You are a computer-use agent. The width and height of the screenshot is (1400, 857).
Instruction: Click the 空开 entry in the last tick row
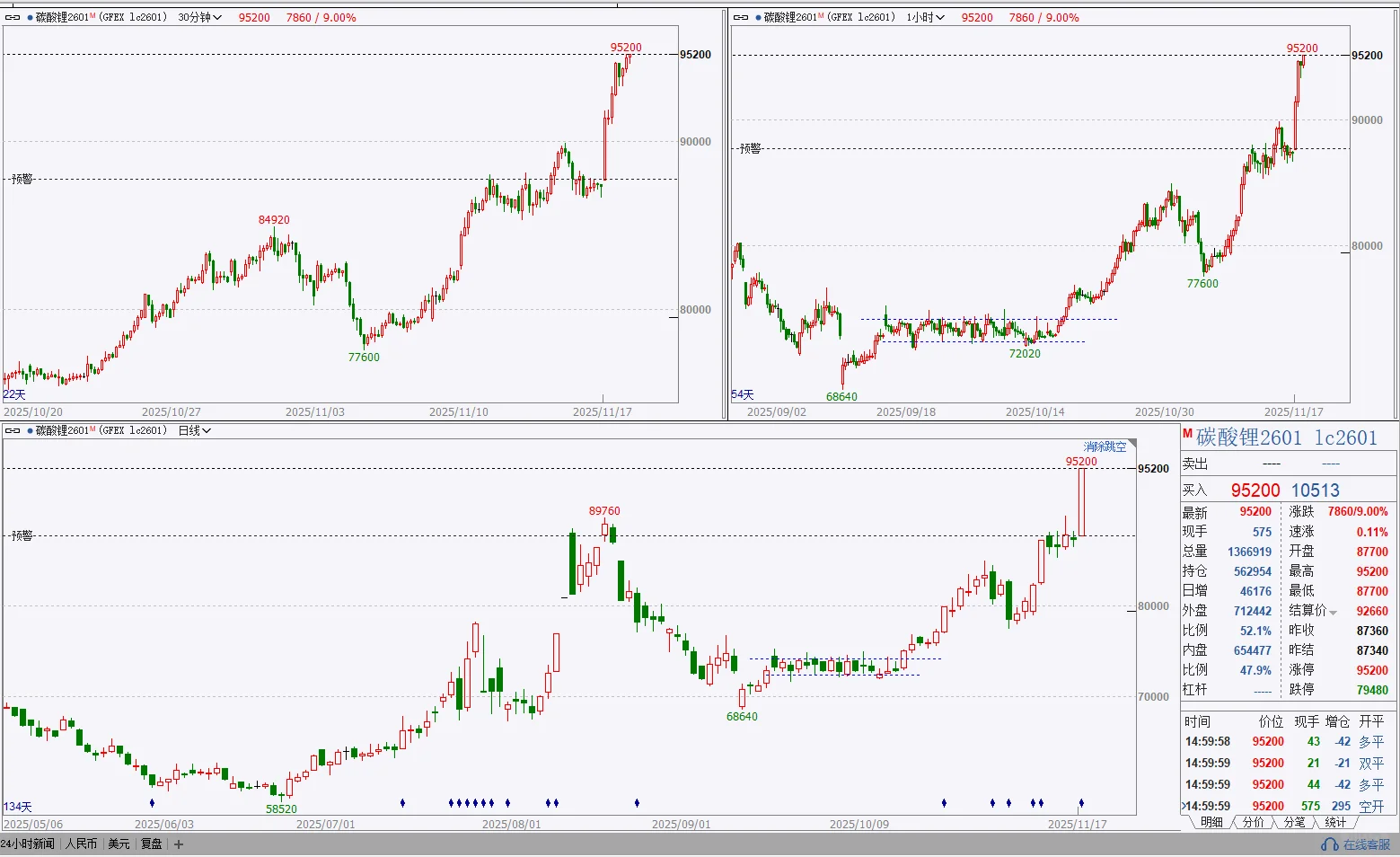click(x=1371, y=807)
